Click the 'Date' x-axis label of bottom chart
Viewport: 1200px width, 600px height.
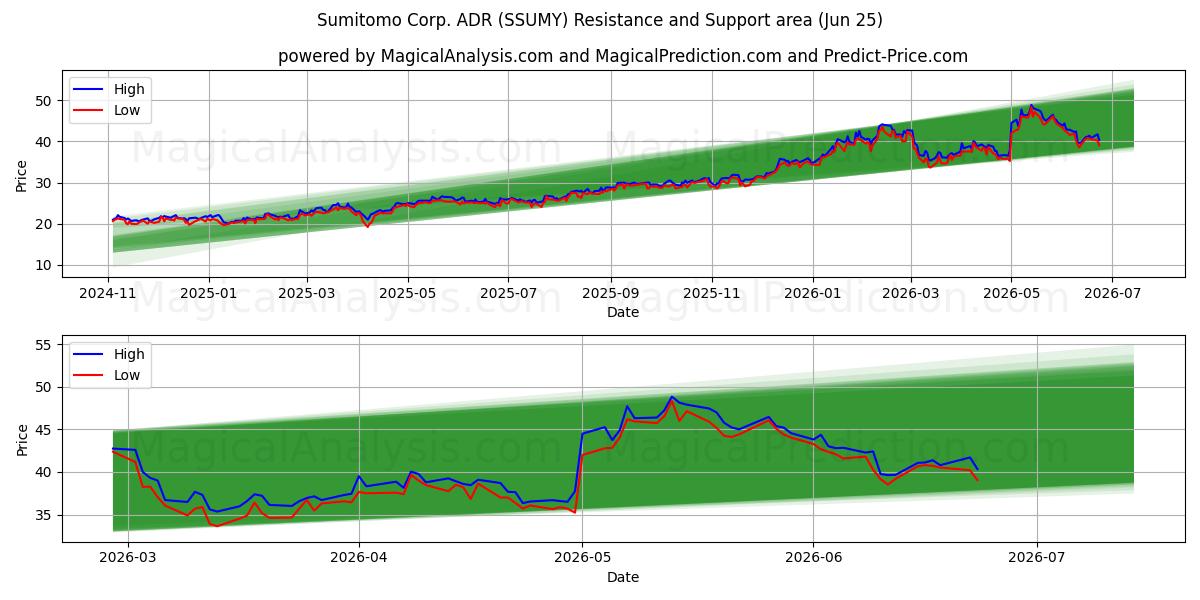click(x=623, y=578)
